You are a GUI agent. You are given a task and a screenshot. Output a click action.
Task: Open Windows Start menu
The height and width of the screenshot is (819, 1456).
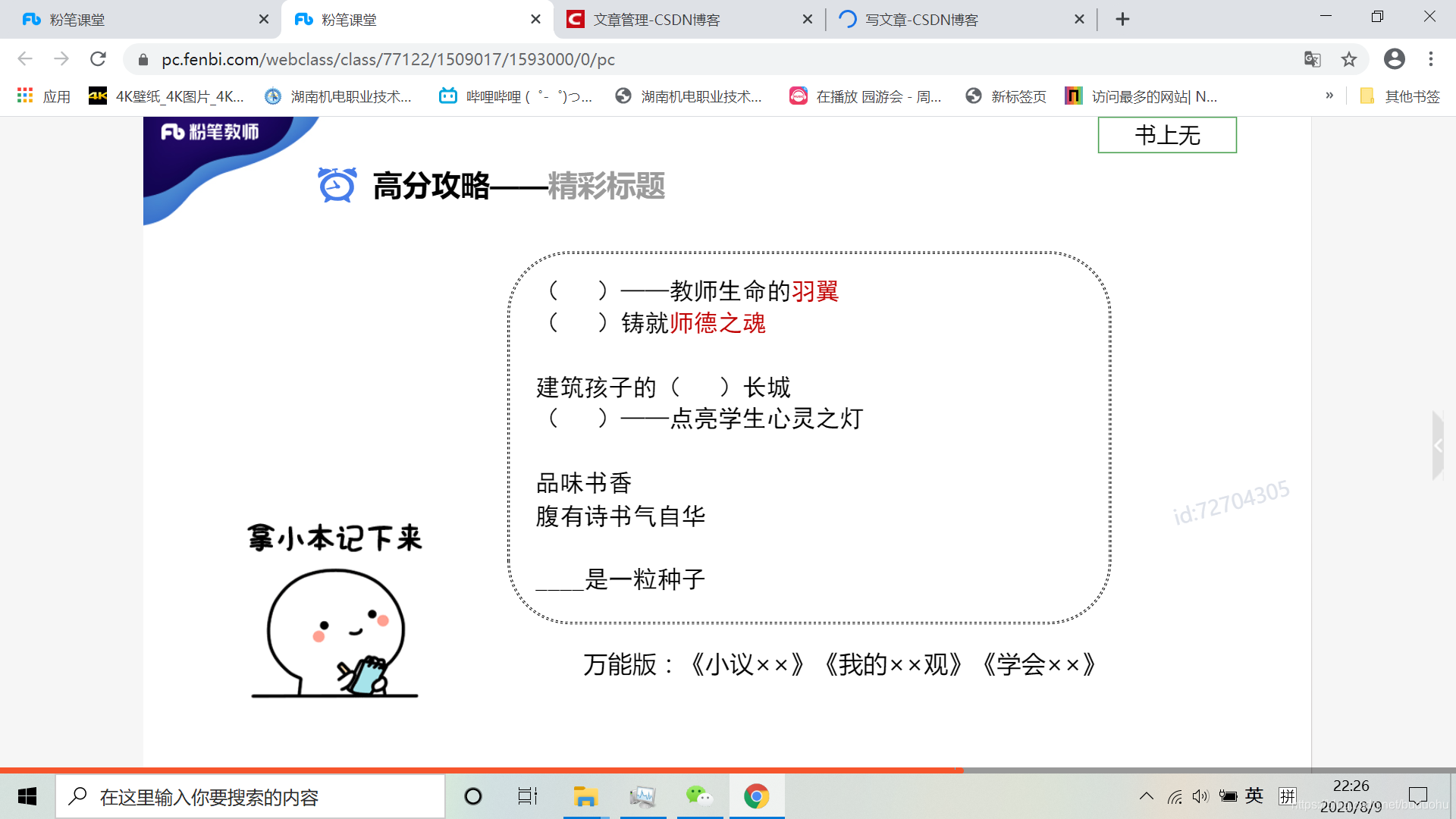27,796
